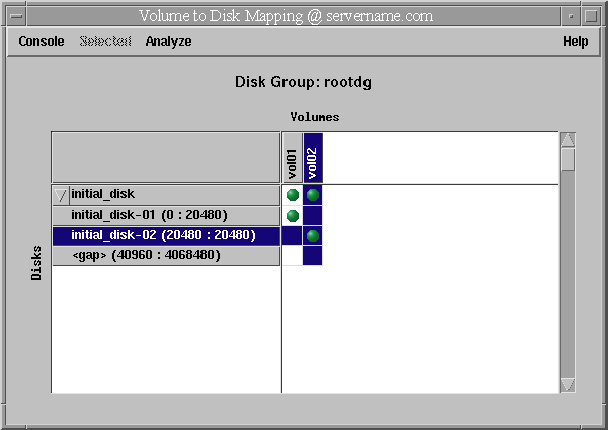The height and width of the screenshot is (430, 608).
Task: Click the empty gap cell under vol02
Action: point(313,256)
